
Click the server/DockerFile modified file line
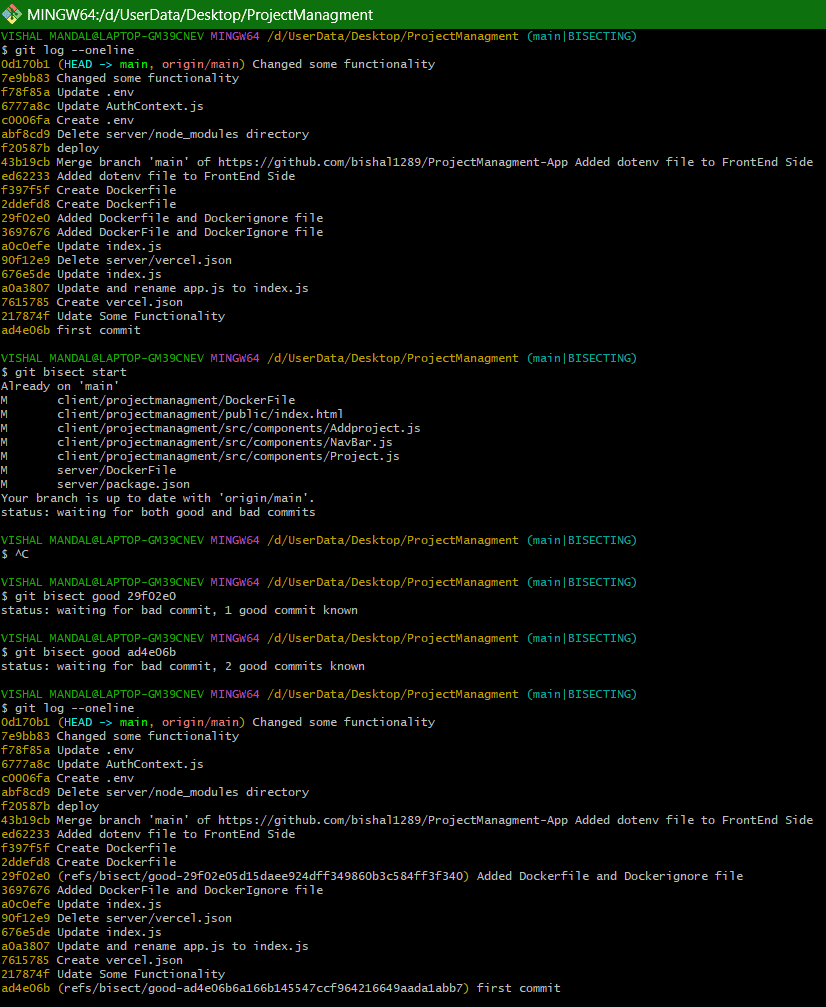(x=88, y=470)
